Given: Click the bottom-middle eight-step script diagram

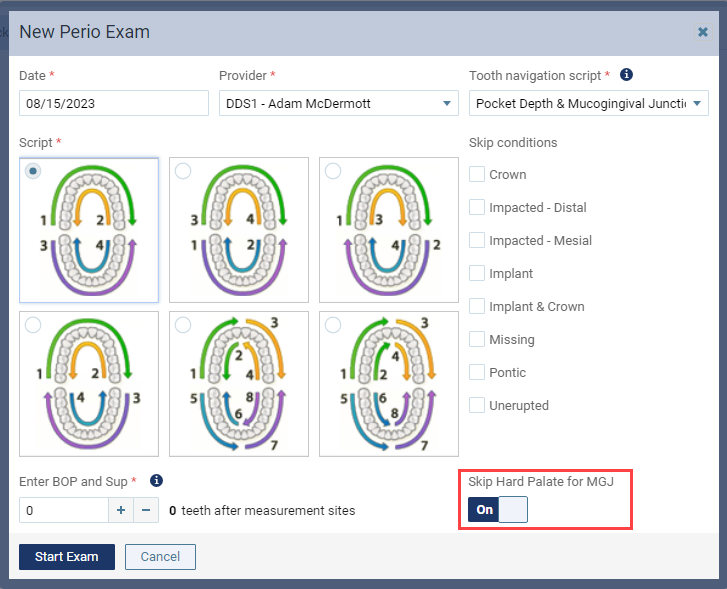Looking at the screenshot, I should pos(239,384).
